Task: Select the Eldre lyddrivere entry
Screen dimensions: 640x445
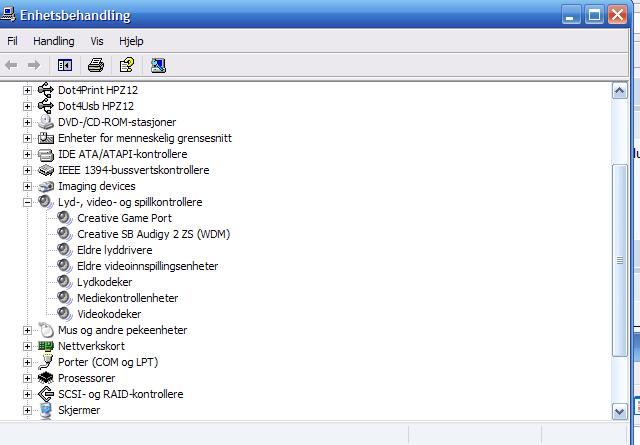Action: point(114,250)
